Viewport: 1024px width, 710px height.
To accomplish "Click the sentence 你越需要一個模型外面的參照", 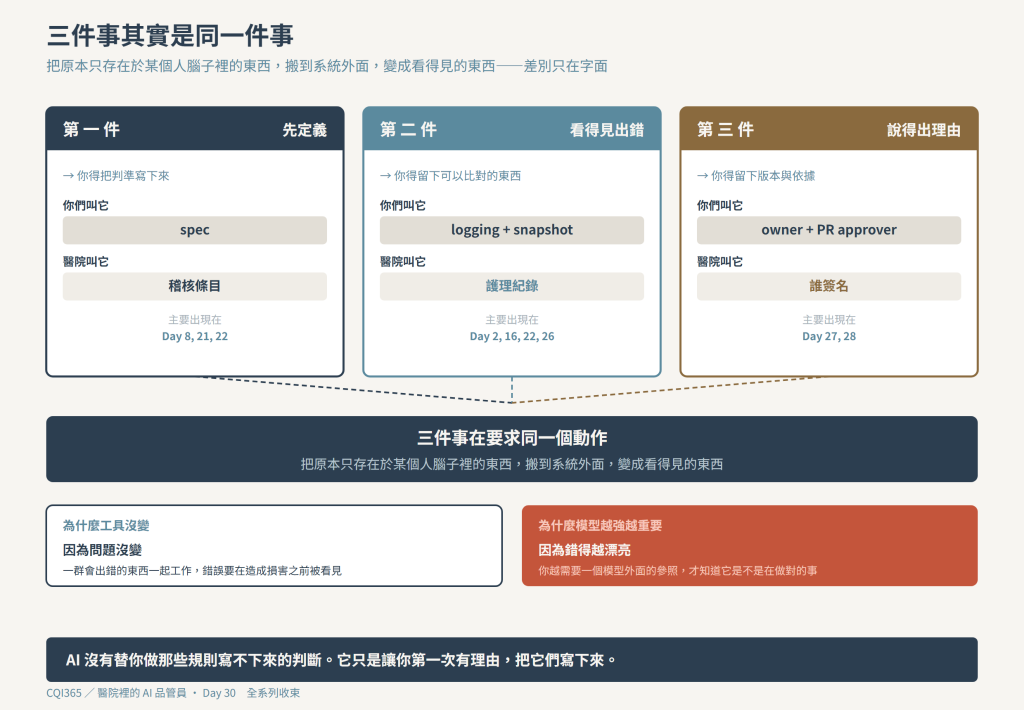I will point(608,571).
